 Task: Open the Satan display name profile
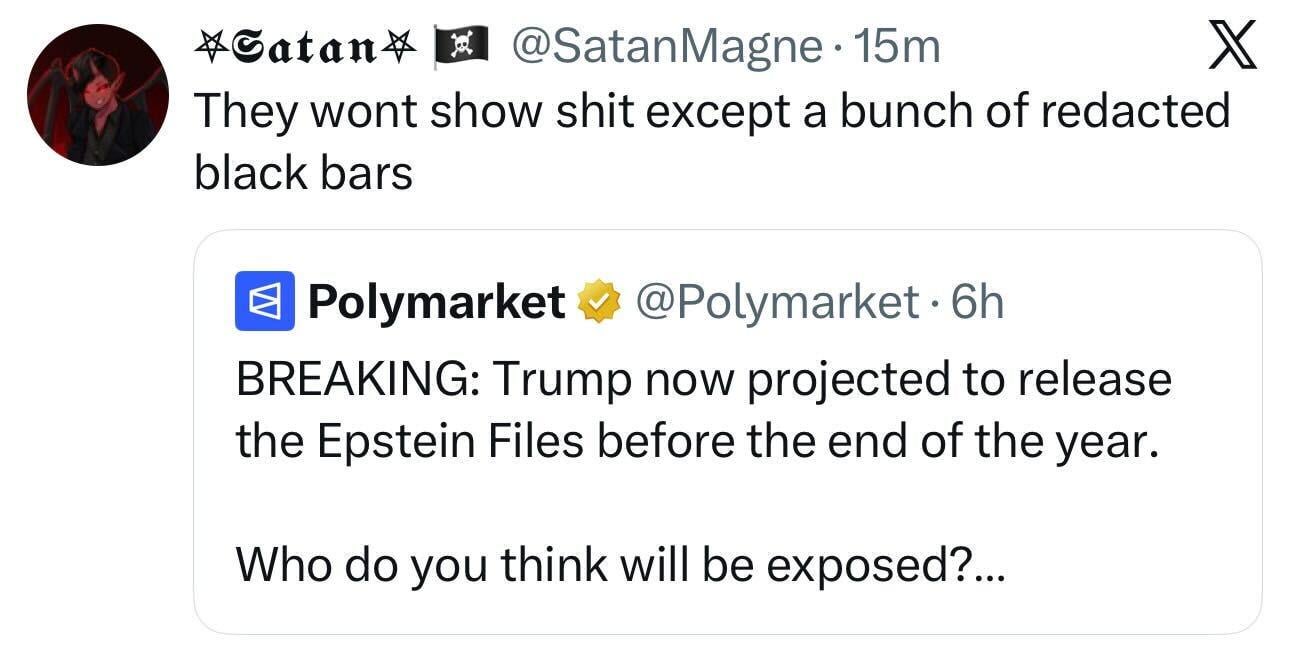click(306, 46)
